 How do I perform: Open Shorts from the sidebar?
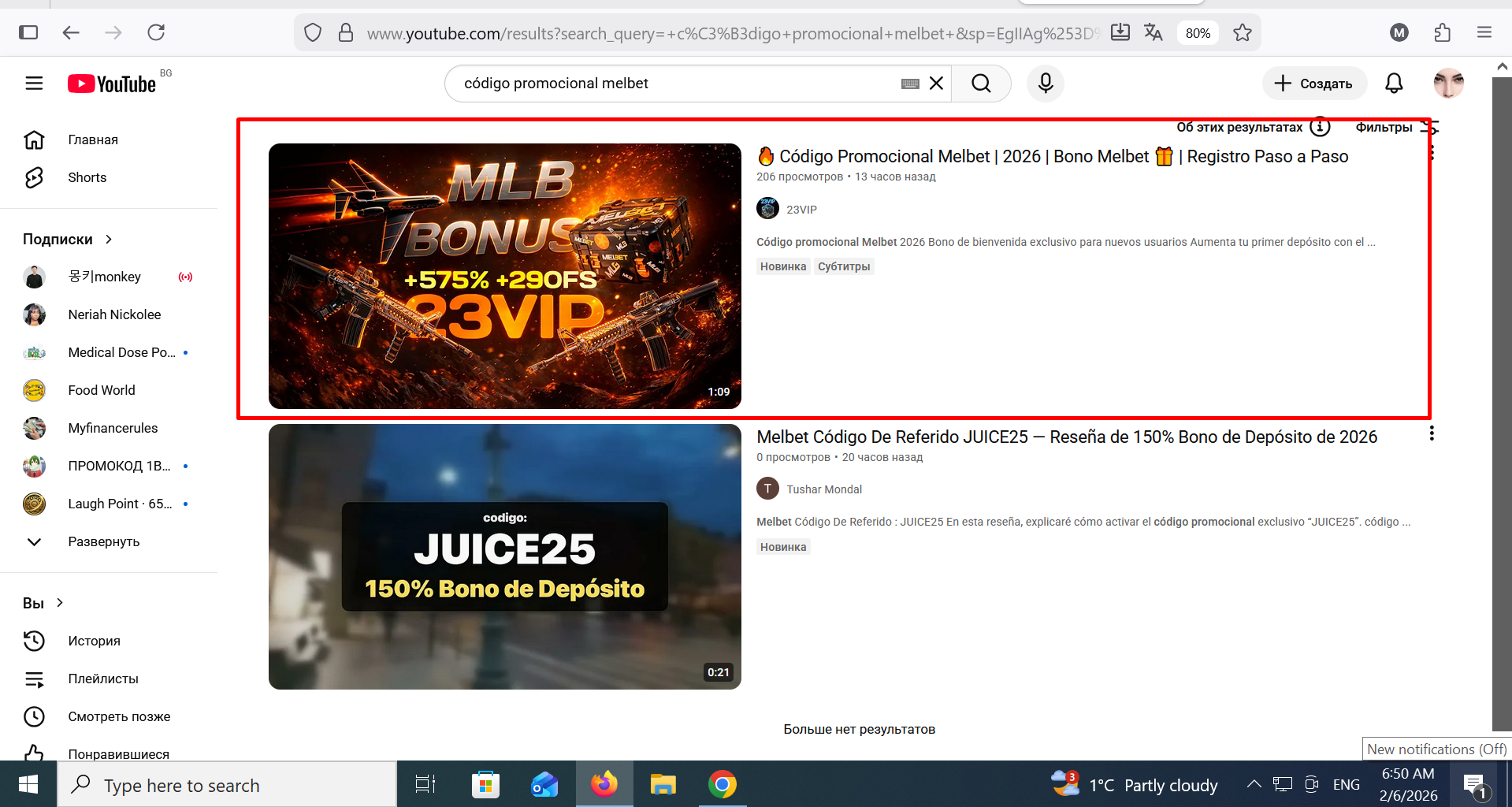click(x=87, y=177)
